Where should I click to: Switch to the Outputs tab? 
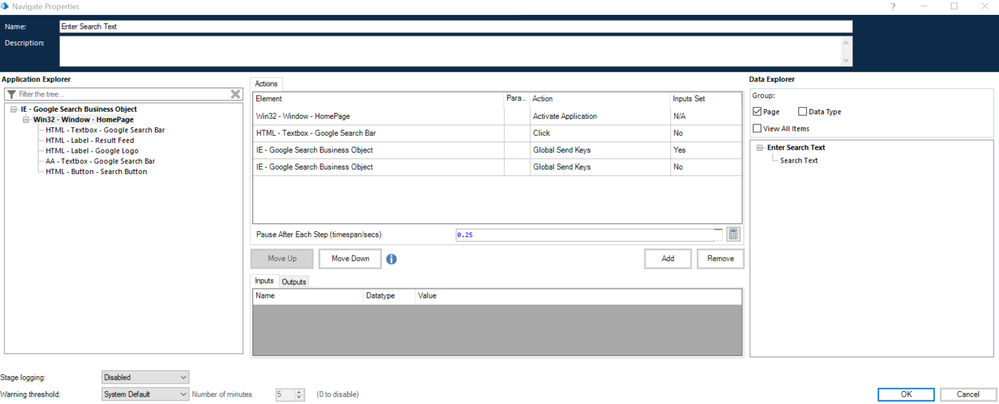tap(294, 282)
